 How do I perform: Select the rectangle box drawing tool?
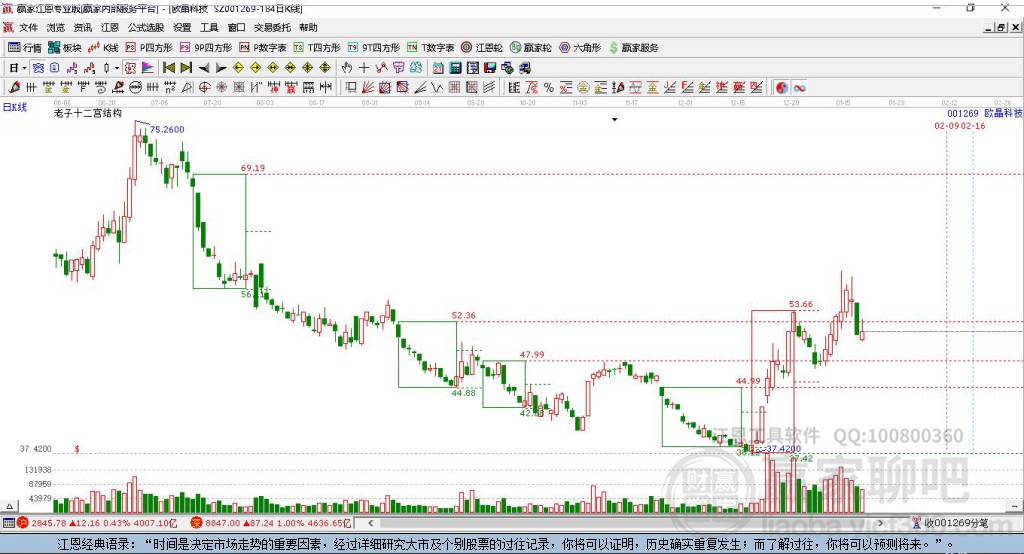[x=350, y=88]
